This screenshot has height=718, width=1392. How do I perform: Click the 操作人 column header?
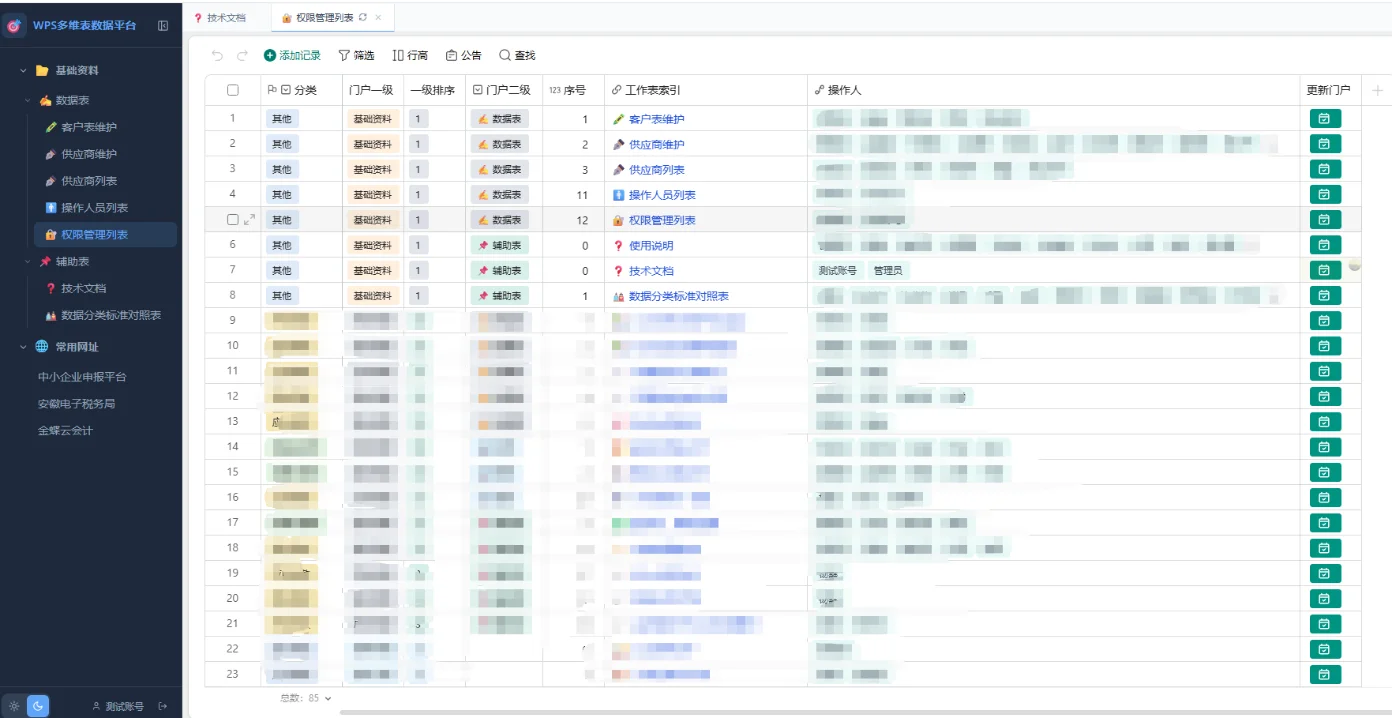pyautogui.click(x=1053, y=90)
